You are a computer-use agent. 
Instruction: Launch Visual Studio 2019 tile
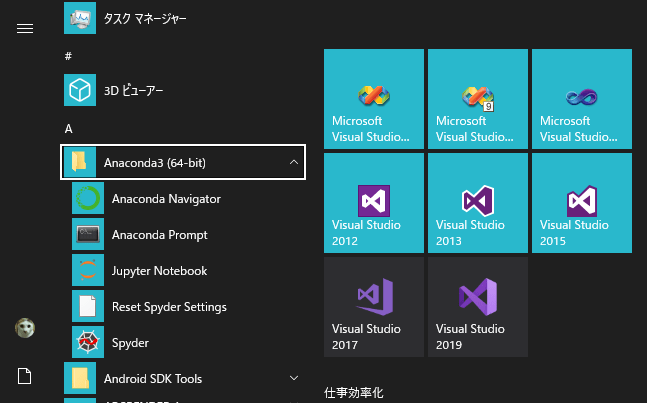[478, 307]
